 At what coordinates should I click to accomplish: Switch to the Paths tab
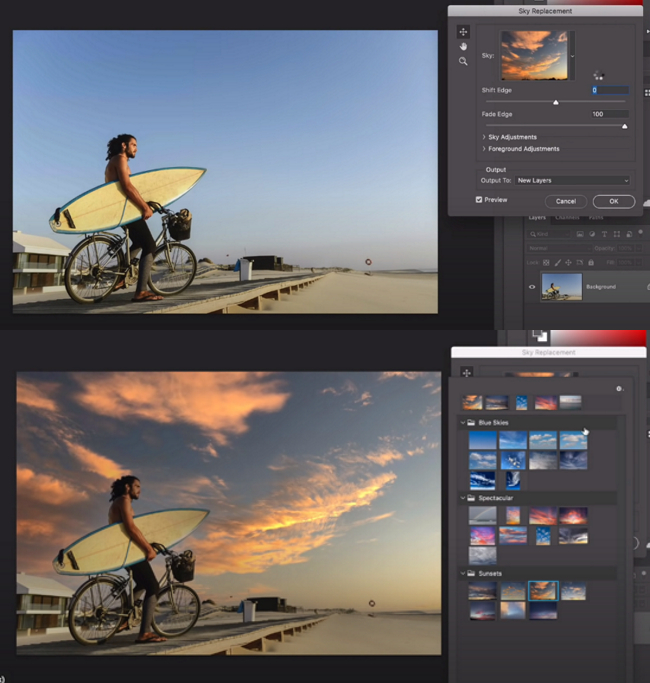pos(596,217)
